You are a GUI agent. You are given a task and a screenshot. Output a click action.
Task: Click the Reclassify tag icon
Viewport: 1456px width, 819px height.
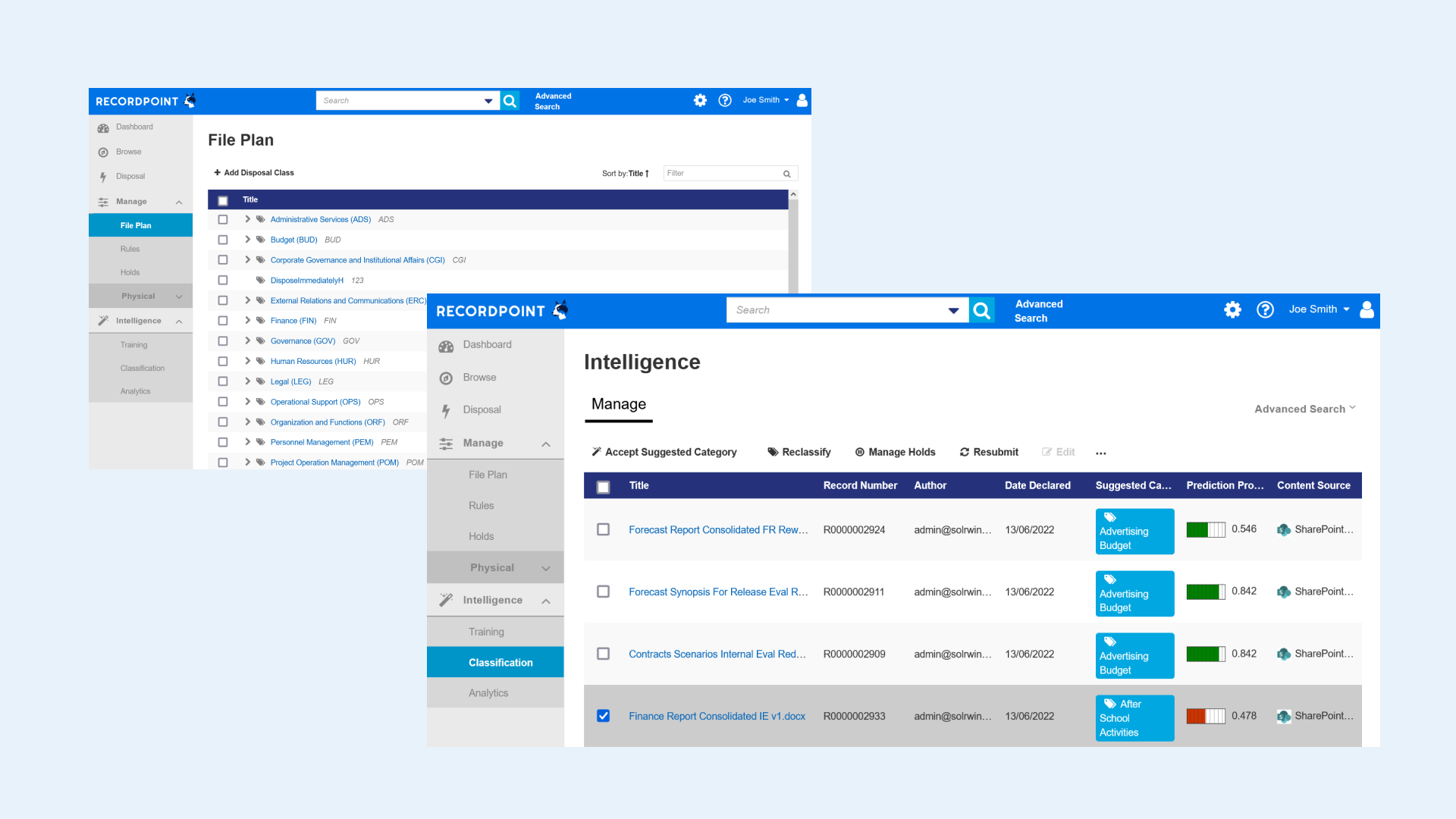(x=774, y=452)
